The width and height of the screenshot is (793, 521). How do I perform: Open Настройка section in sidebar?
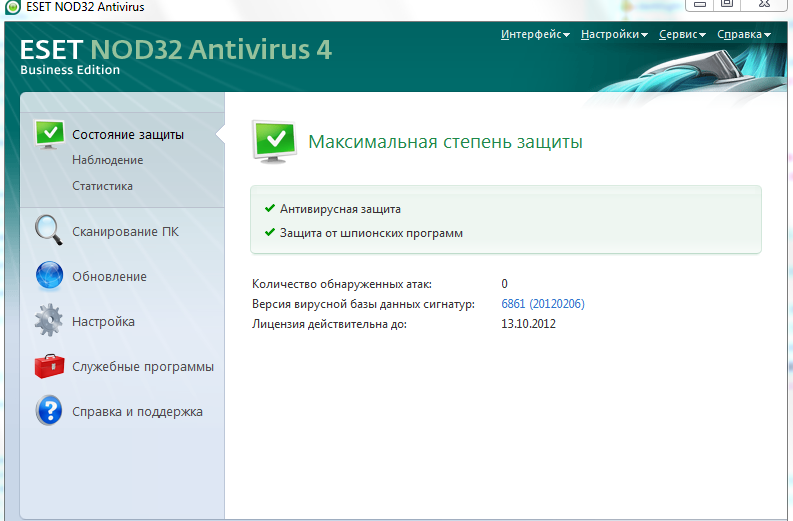pyautogui.click(x=103, y=322)
